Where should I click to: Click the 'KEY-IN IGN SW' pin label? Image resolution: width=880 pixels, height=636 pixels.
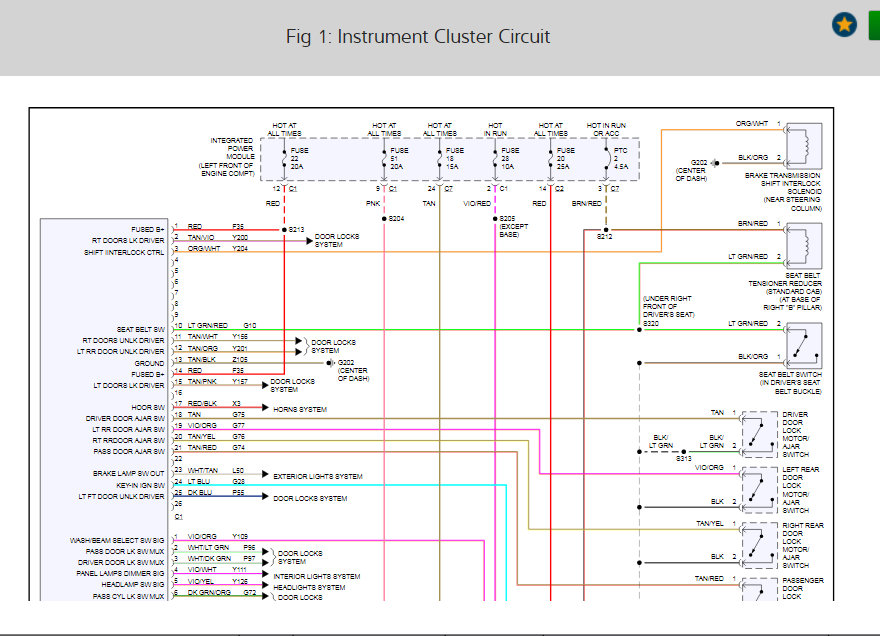coord(140,485)
